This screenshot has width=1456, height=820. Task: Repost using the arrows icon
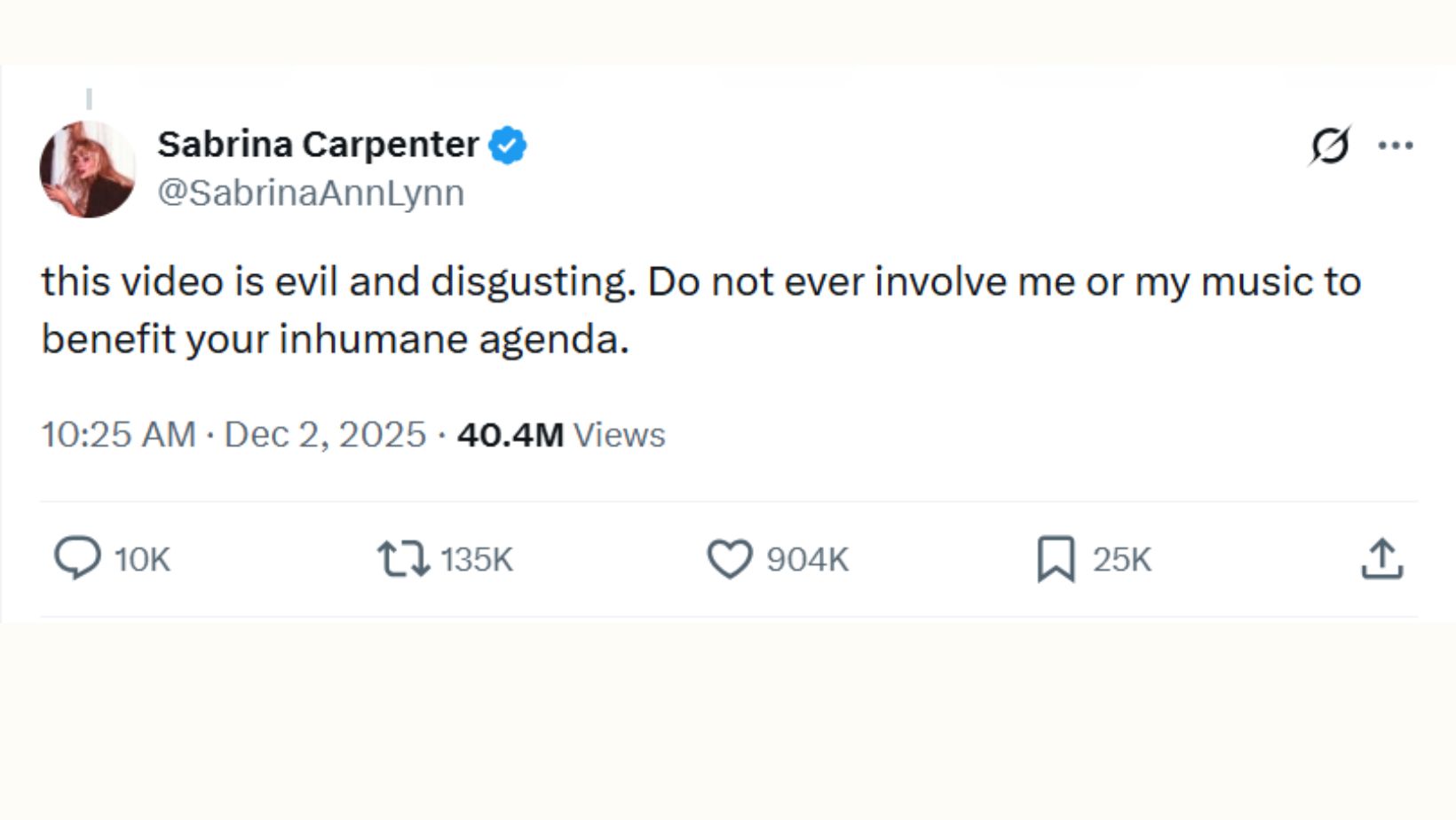tap(403, 560)
